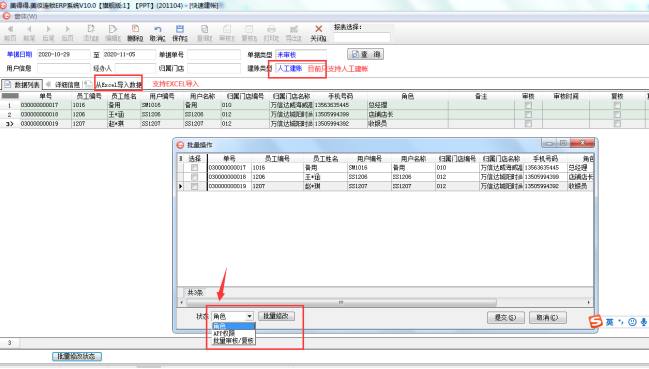
Task: Click the 提交(S) button
Action: 506,317
